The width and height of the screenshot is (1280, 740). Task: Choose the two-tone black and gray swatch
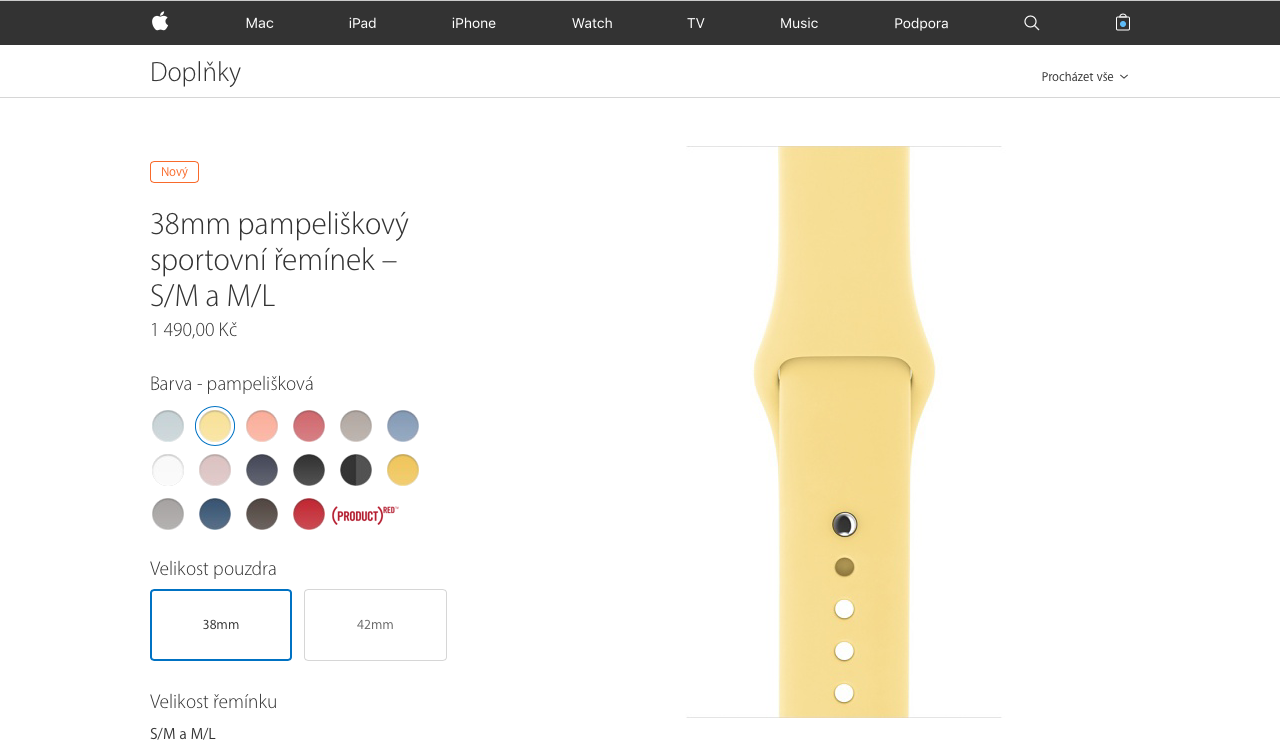[356, 470]
